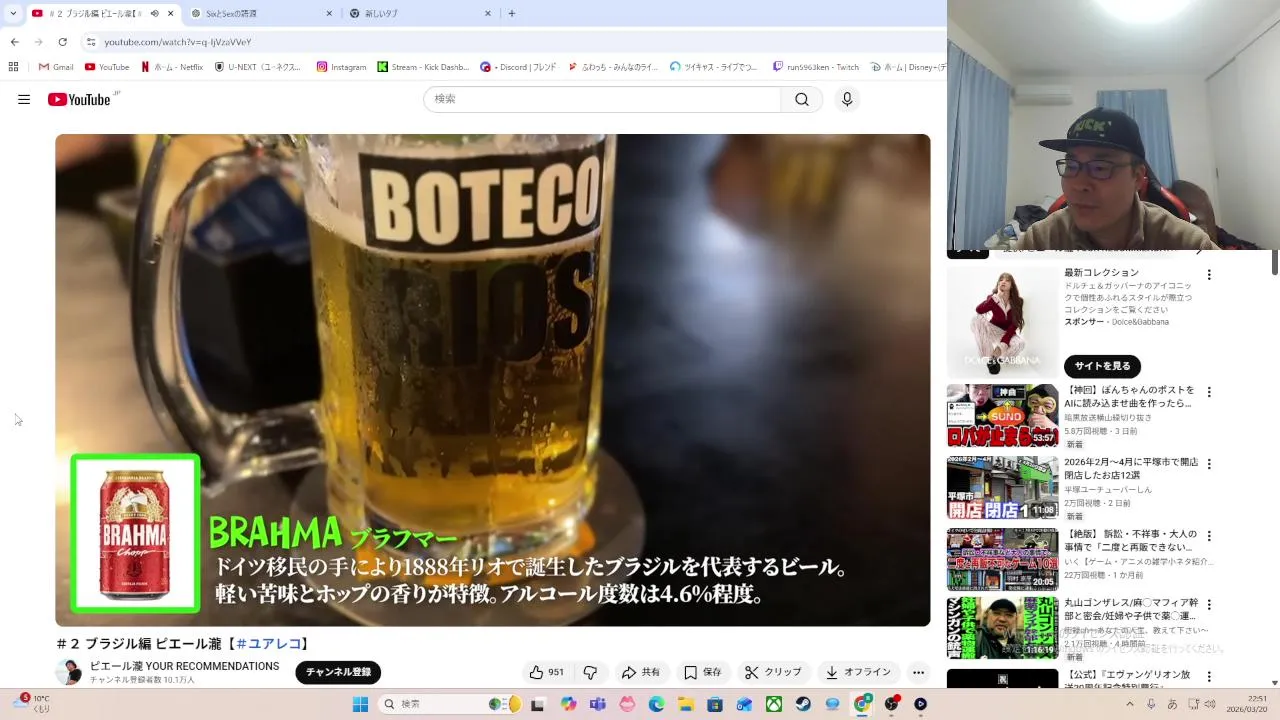
Task: Open Dolce&Gabbana ad thumbnail
Action: click(1002, 322)
